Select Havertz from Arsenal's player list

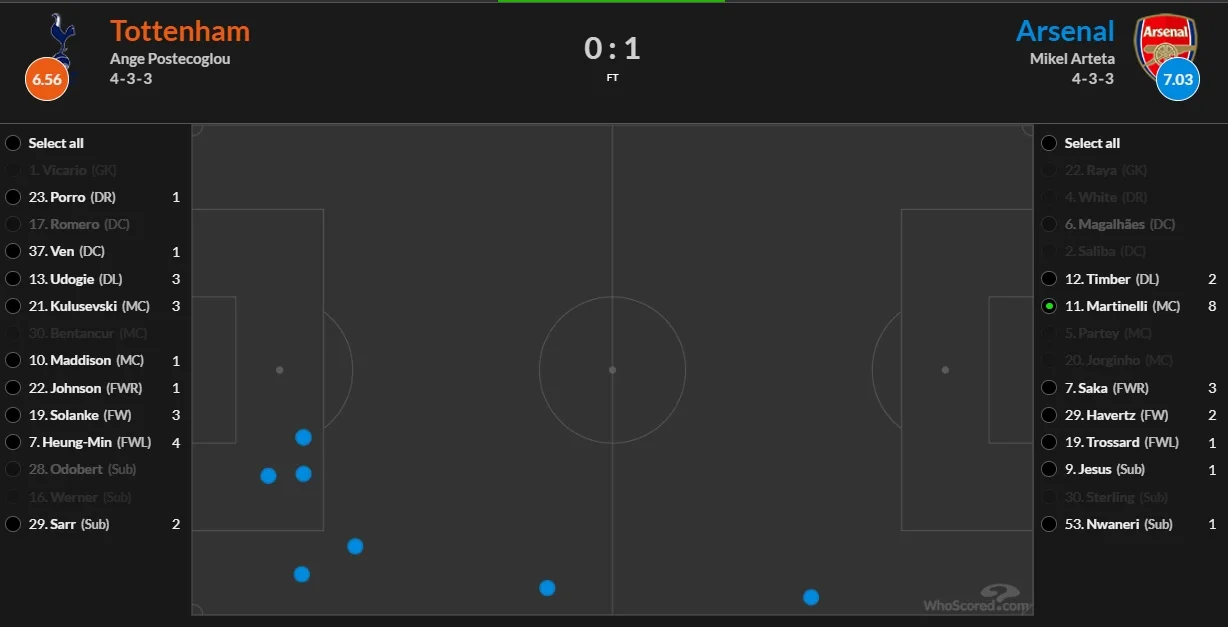pos(1049,415)
